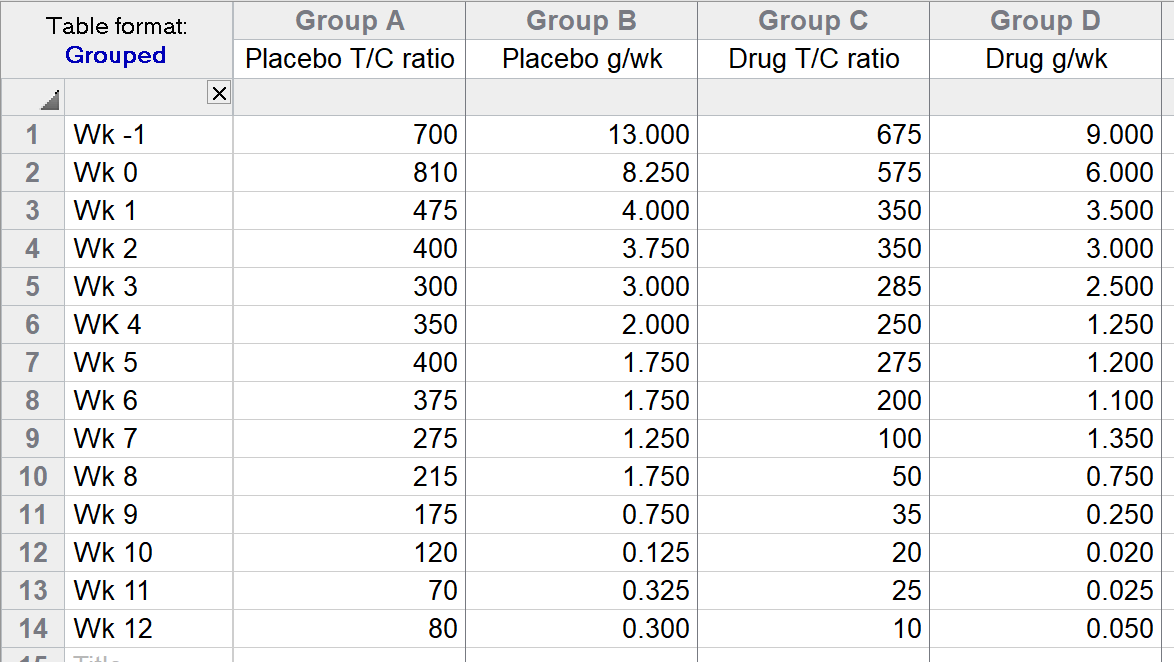Select the Group D column header
Viewport: 1174px width, 662px height.
pos(1046,21)
